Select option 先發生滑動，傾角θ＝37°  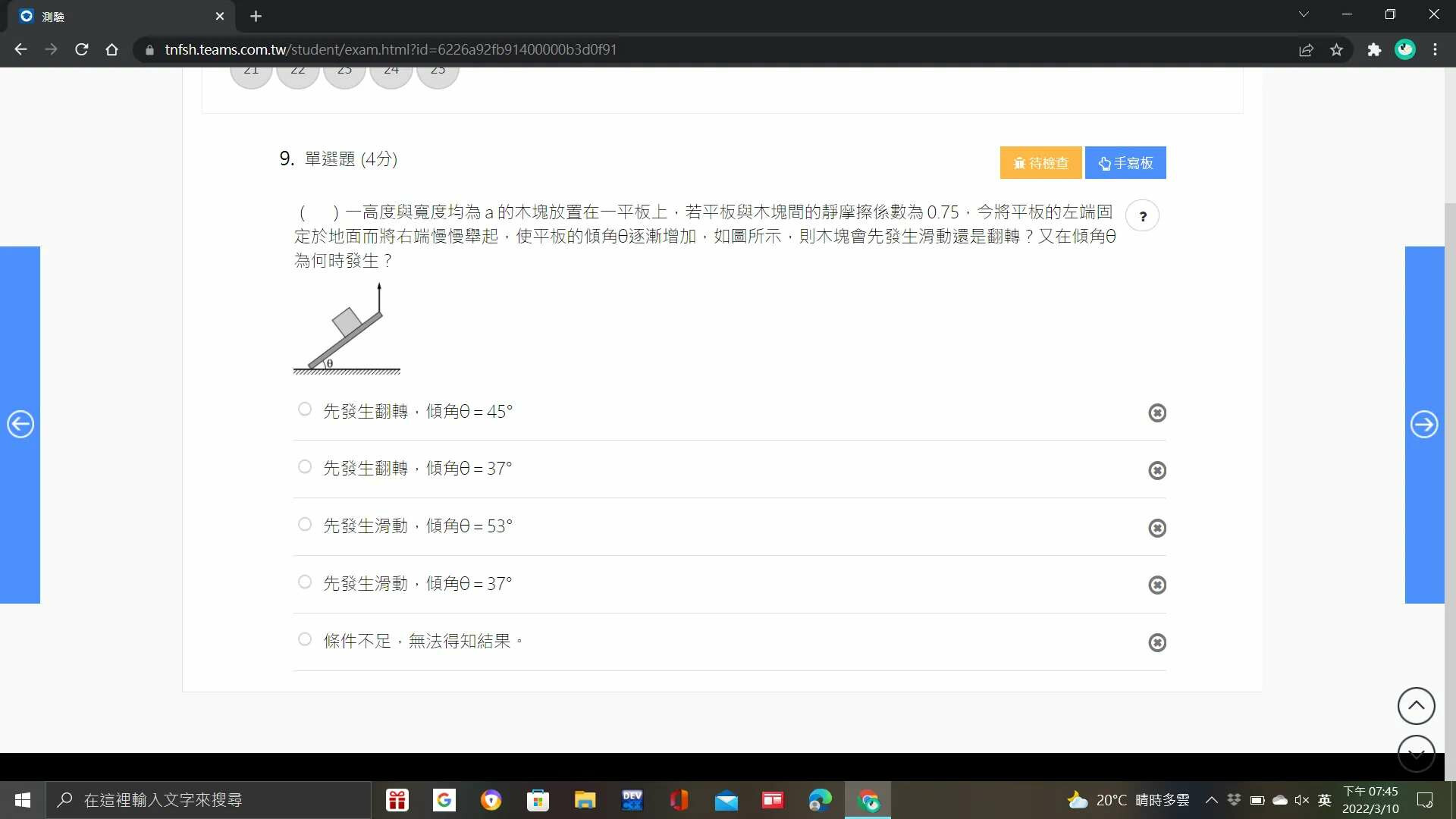[x=305, y=582]
